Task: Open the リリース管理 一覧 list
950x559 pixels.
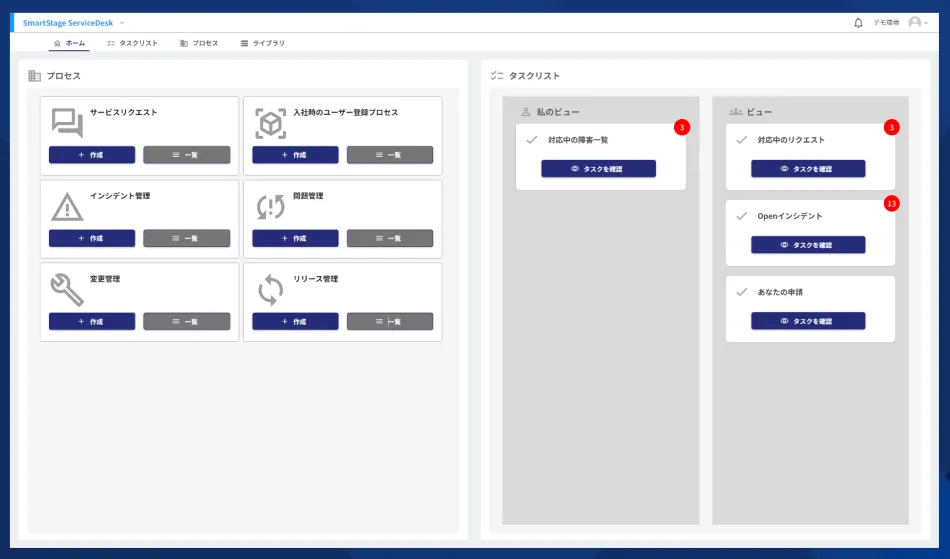Action: pos(390,322)
